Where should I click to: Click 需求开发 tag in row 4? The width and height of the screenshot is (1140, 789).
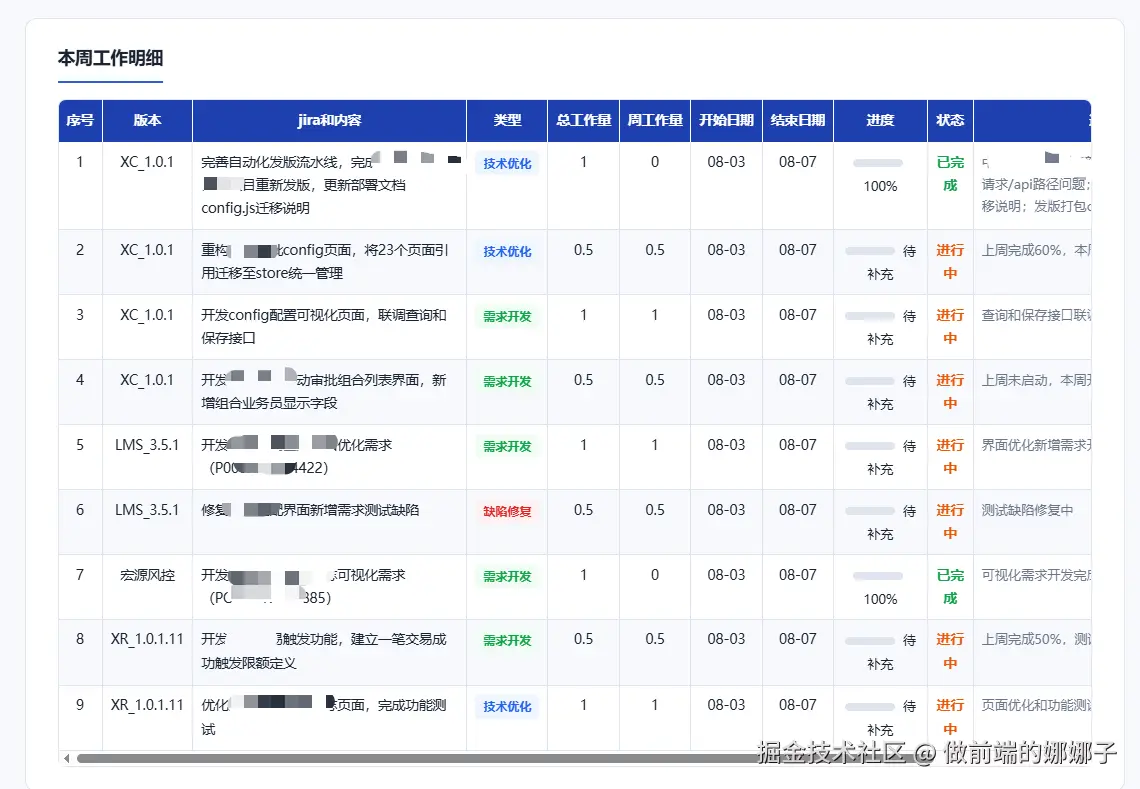click(507, 381)
